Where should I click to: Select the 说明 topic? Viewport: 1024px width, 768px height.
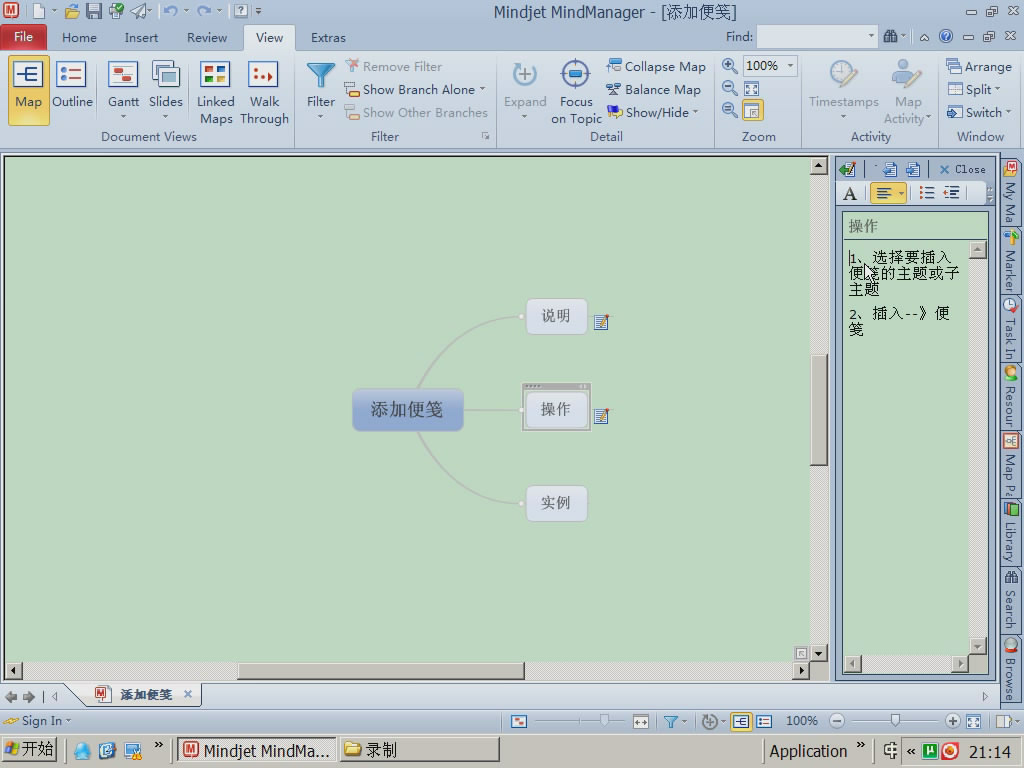tap(556, 316)
